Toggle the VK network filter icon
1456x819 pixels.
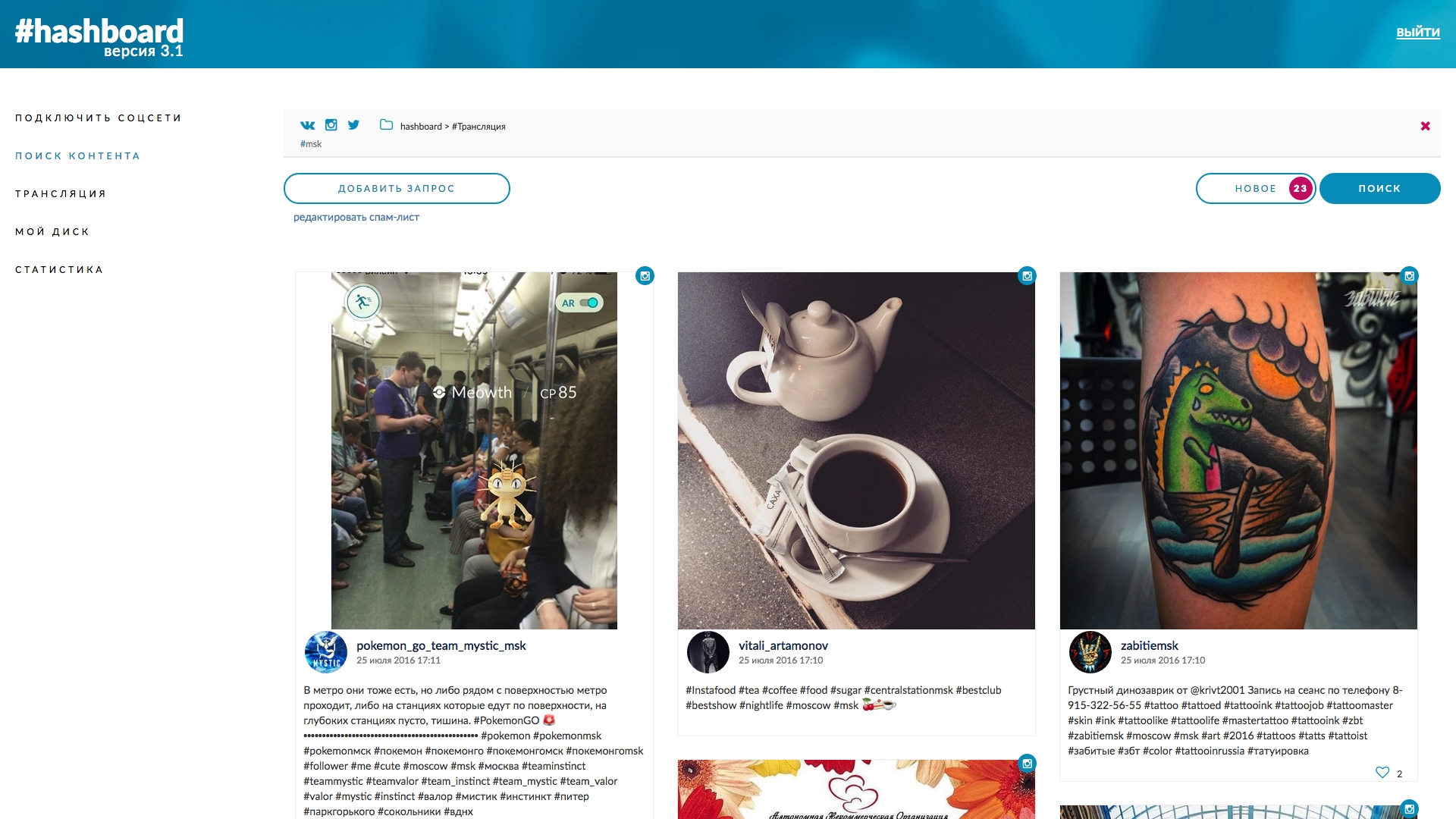pyautogui.click(x=307, y=125)
